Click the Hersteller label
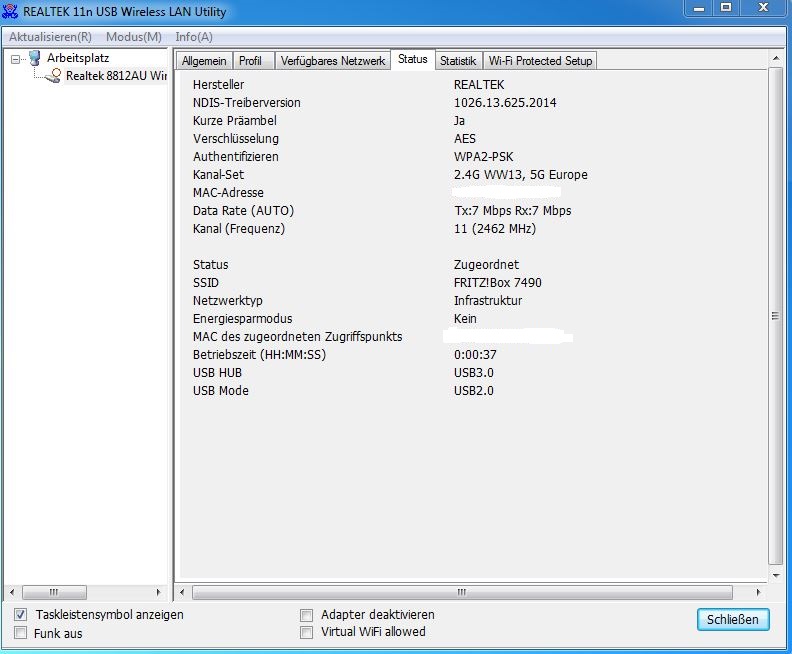Image resolution: width=792 pixels, height=654 pixels. coord(218,84)
